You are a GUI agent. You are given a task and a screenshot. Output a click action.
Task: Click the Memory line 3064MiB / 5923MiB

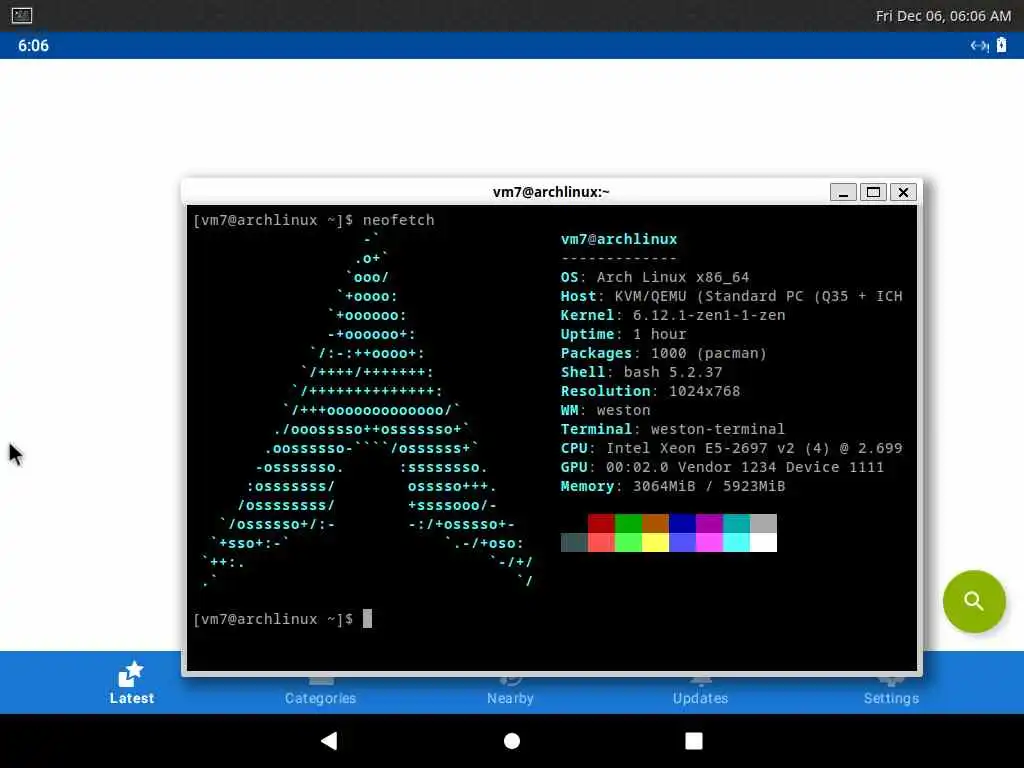point(673,486)
